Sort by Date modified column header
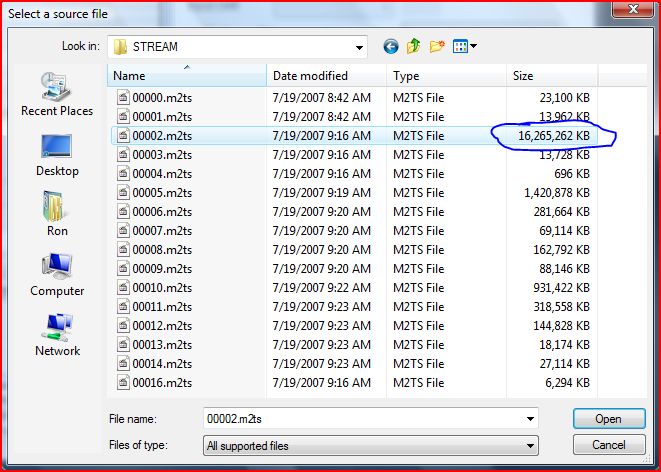Screen dimensions: 661x472 (327, 76)
